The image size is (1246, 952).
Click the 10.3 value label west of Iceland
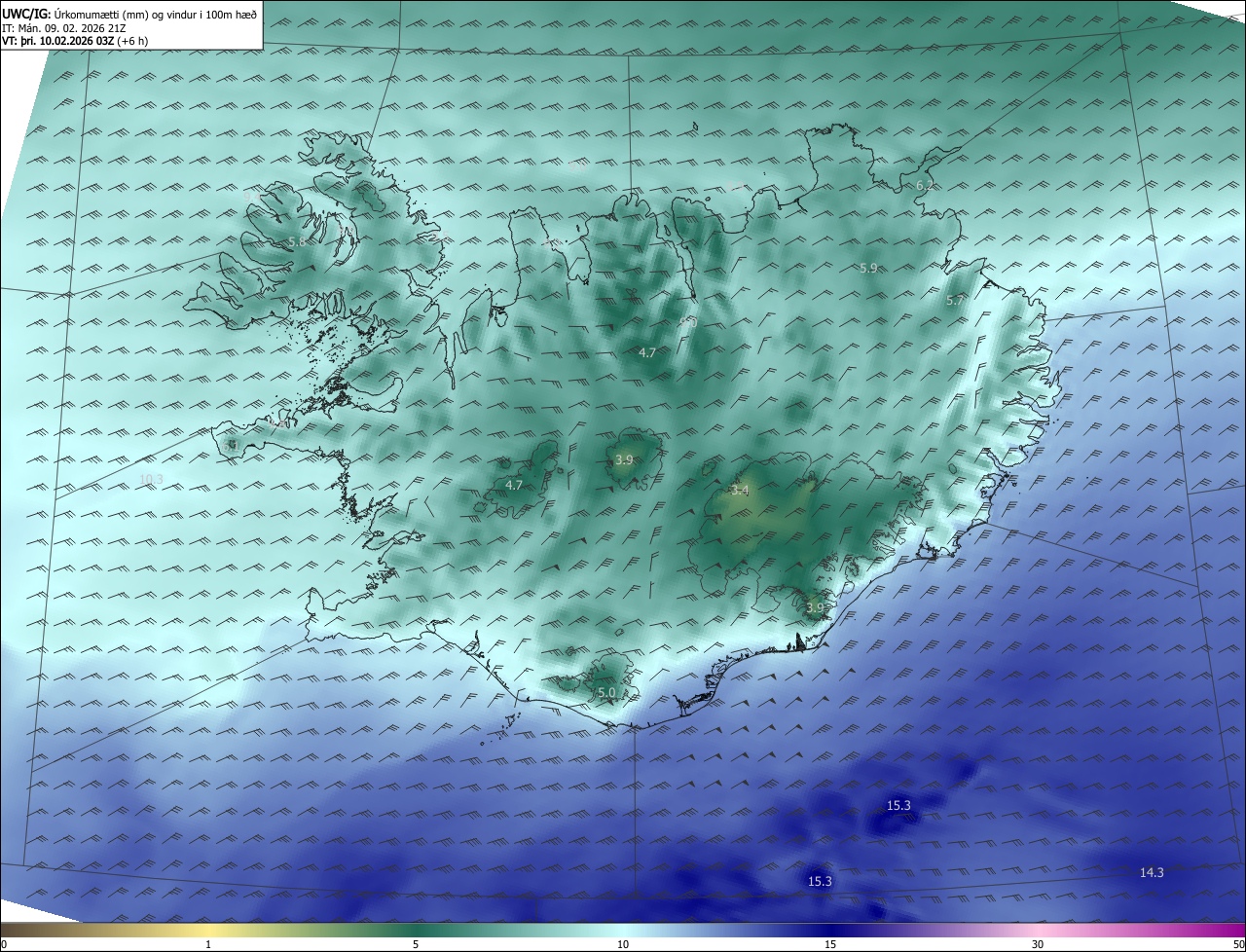pyautogui.click(x=151, y=479)
